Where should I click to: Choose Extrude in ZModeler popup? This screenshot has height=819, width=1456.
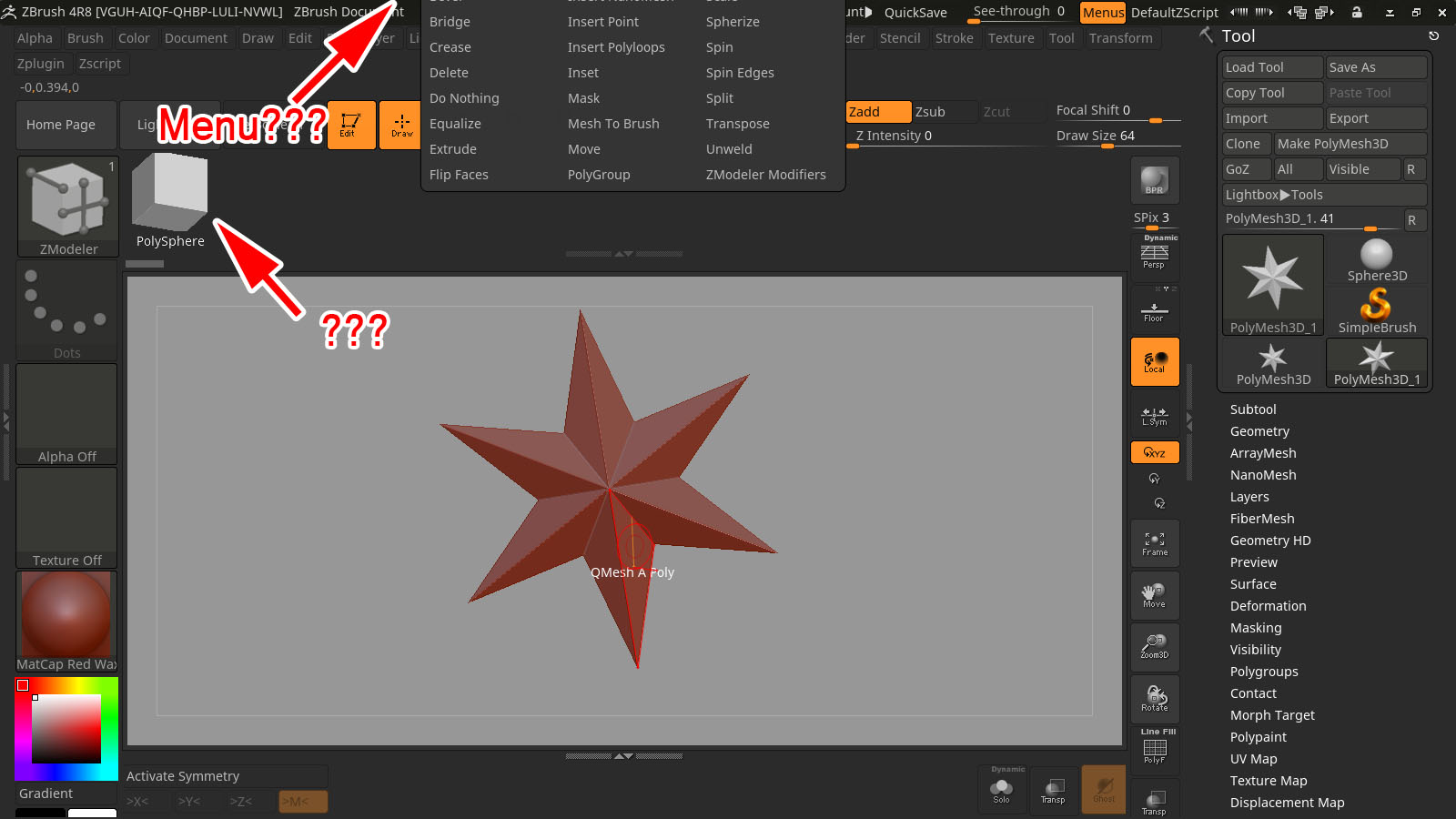pyautogui.click(x=453, y=149)
